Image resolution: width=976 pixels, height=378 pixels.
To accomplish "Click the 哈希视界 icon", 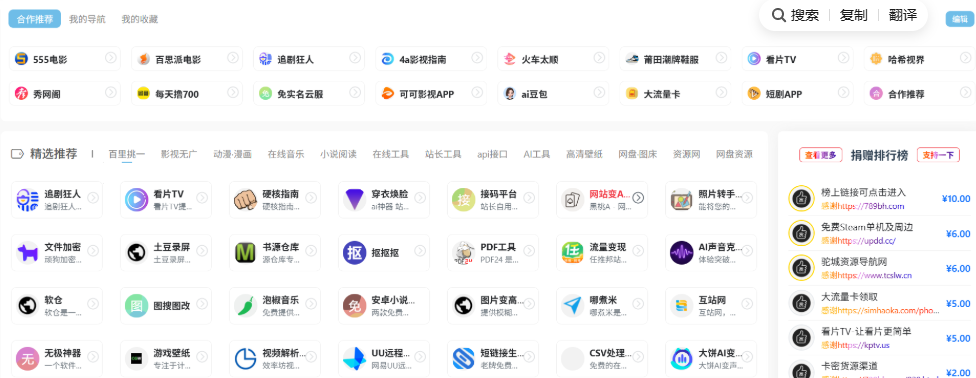I will 876,59.
